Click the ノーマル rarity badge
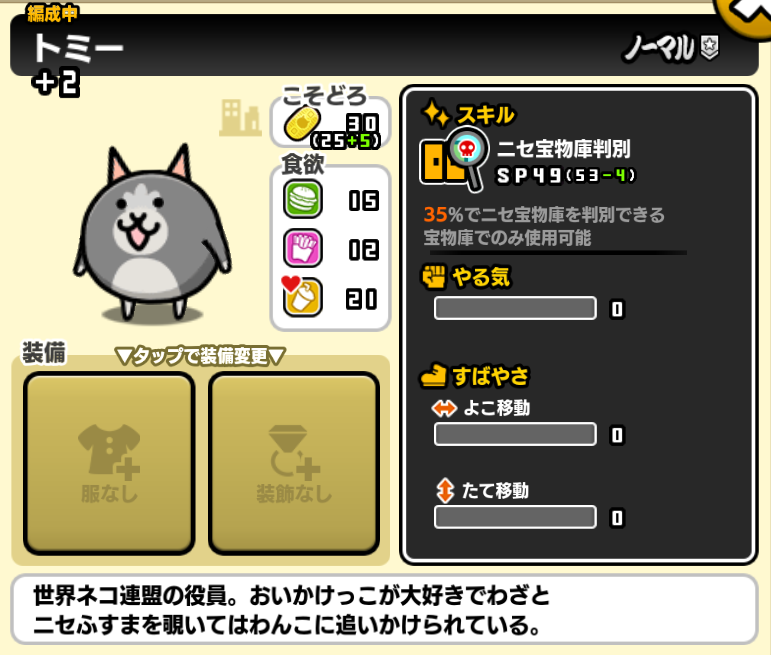The width and height of the screenshot is (771, 655). click(671, 48)
